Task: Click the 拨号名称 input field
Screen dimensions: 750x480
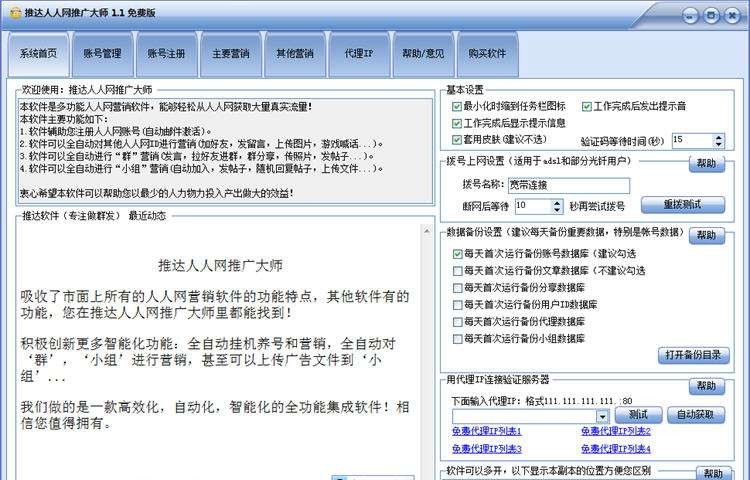Action: coord(569,185)
